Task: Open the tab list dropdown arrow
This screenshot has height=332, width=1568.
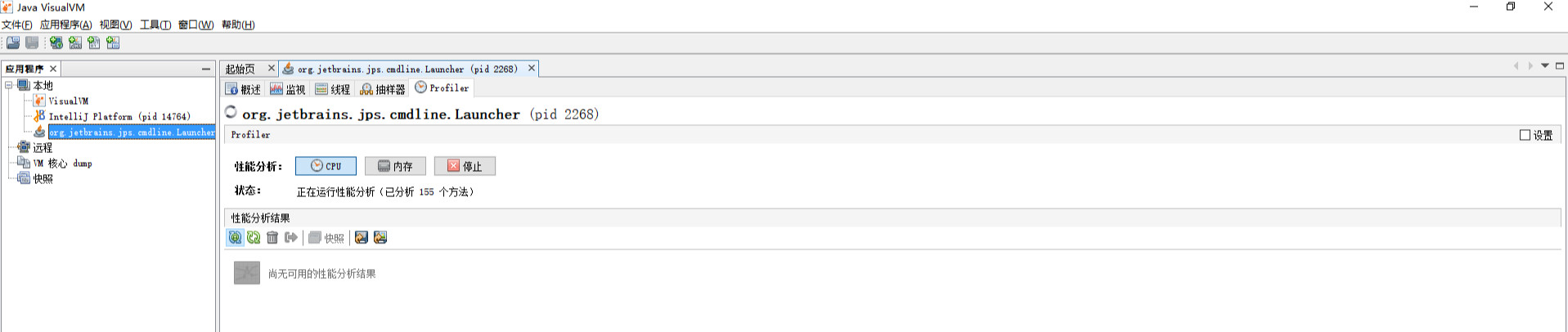Action: (x=1545, y=65)
